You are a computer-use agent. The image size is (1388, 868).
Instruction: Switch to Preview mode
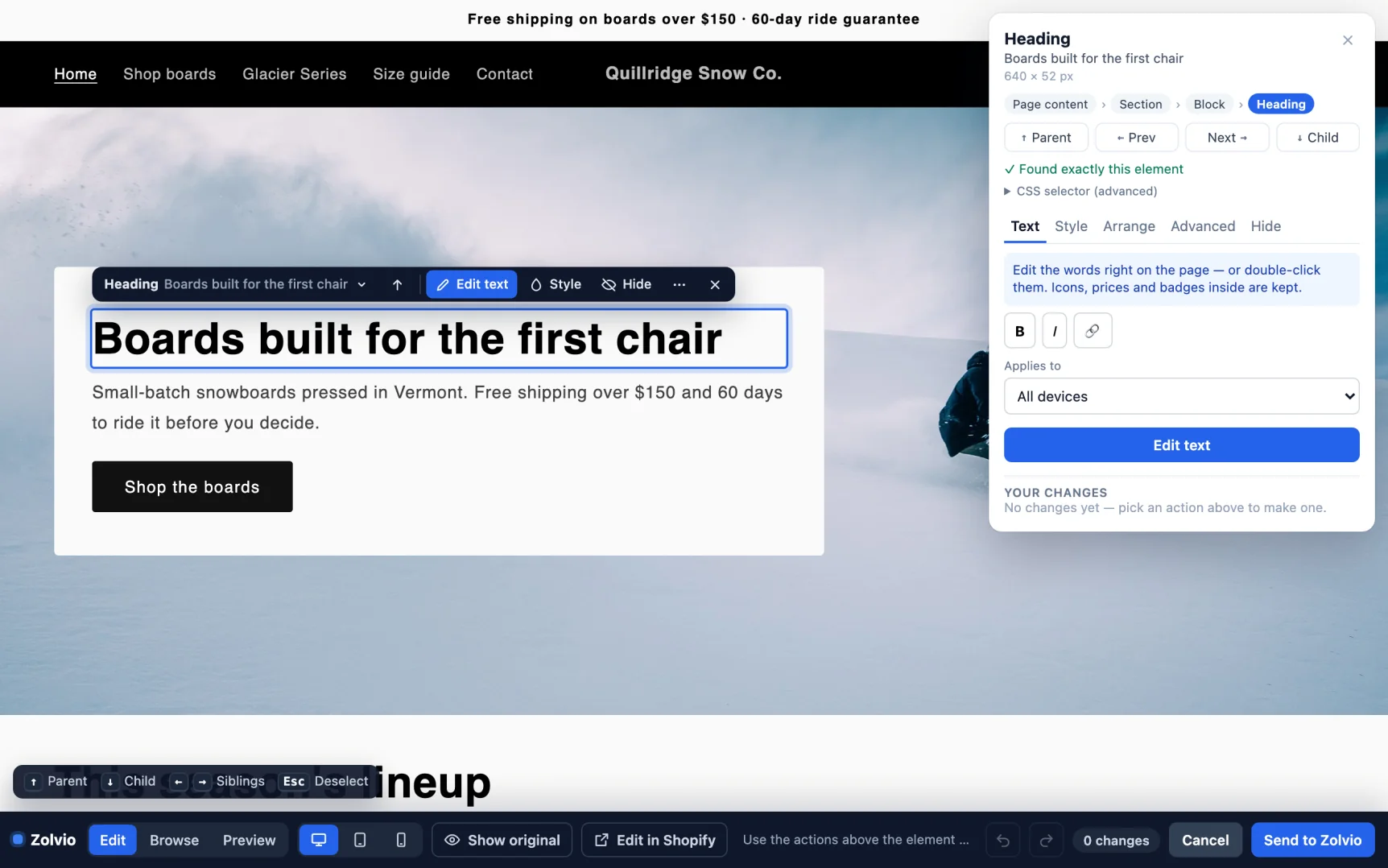pyautogui.click(x=249, y=840)
